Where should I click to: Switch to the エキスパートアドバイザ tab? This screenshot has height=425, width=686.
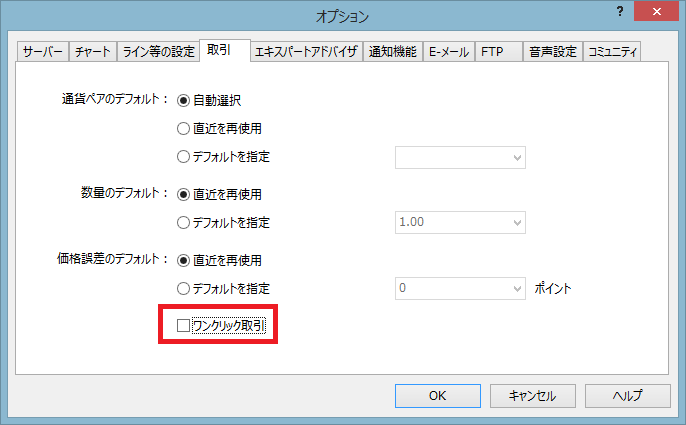306,52
